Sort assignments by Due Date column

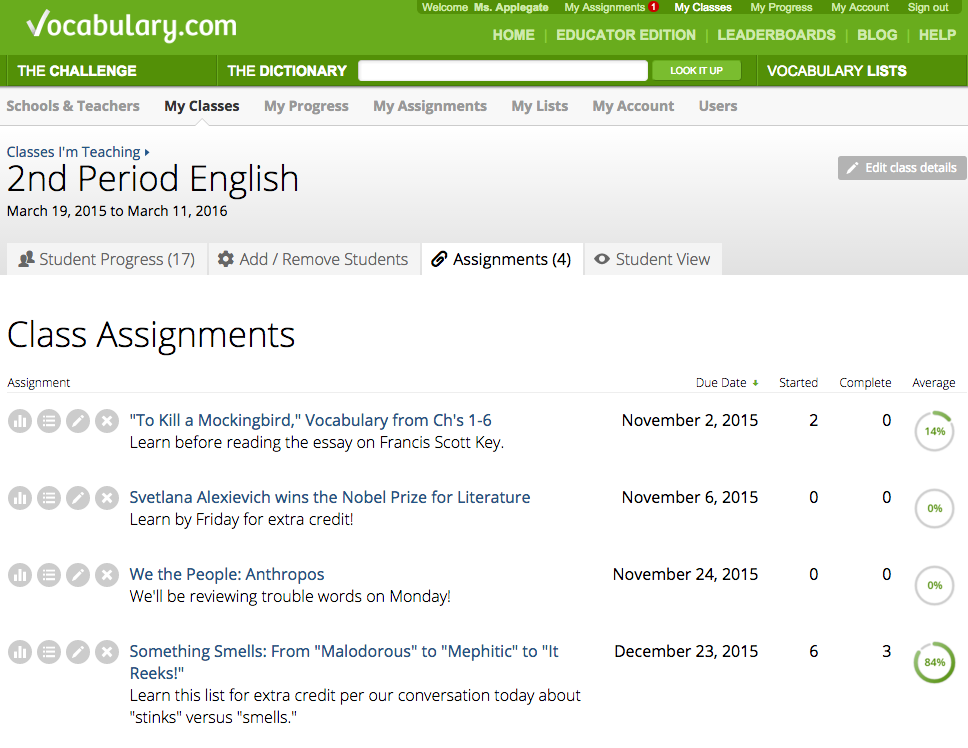click(x=722, y=383)
